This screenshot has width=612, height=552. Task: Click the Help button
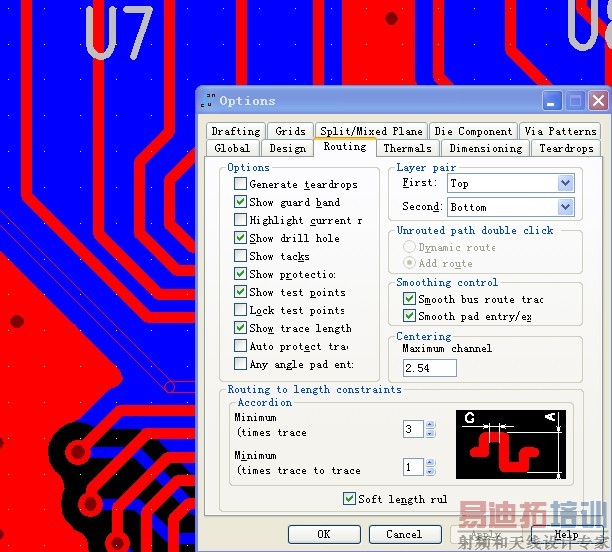(x=567, y=534)
